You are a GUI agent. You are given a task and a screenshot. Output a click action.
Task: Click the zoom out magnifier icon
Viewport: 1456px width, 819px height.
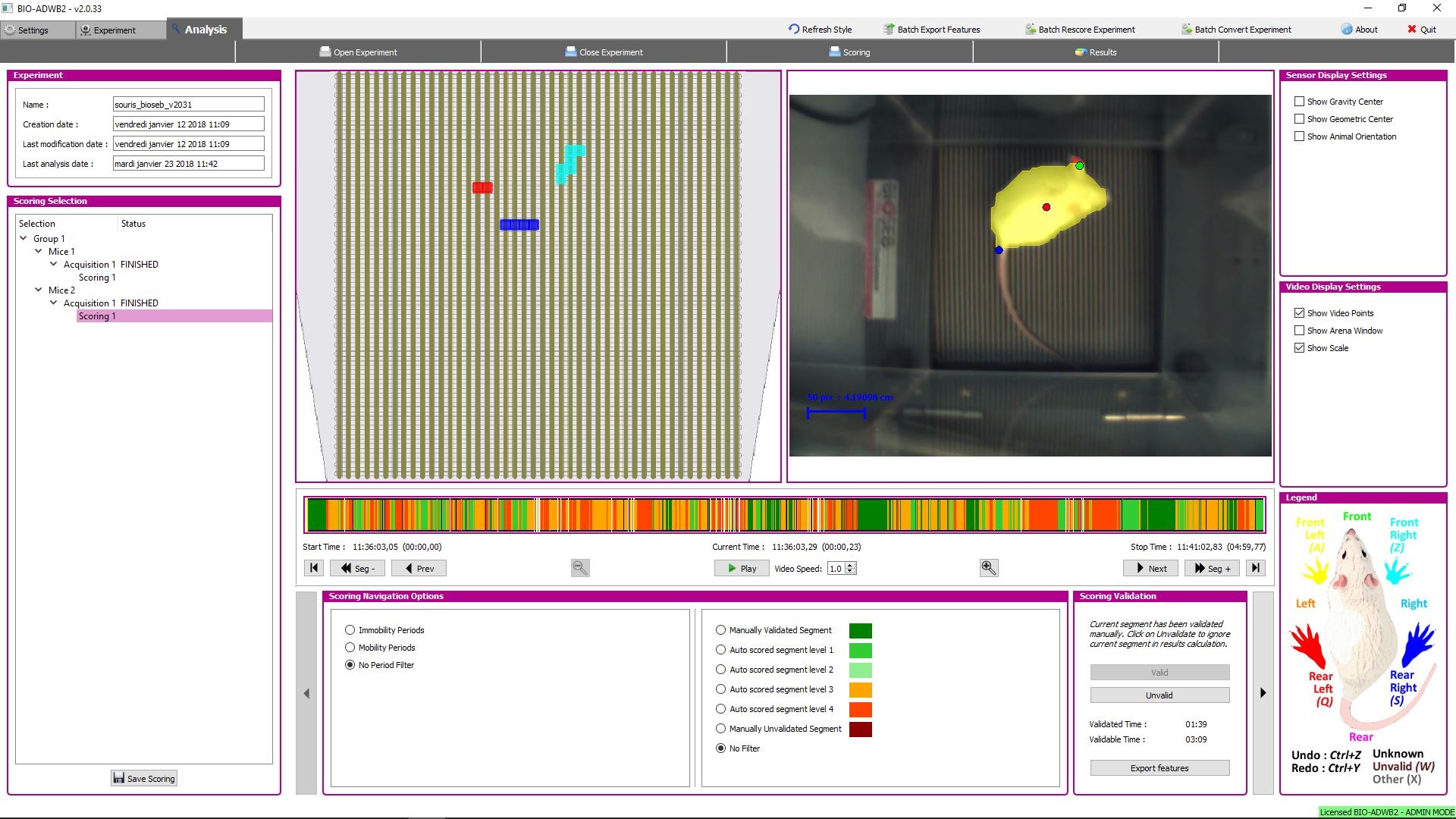(580, 568)
